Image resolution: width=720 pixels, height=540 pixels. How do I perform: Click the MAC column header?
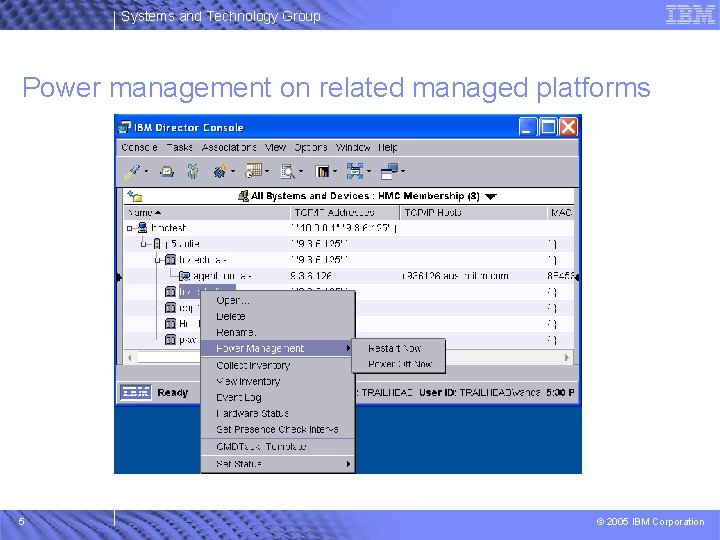(561, 213)
